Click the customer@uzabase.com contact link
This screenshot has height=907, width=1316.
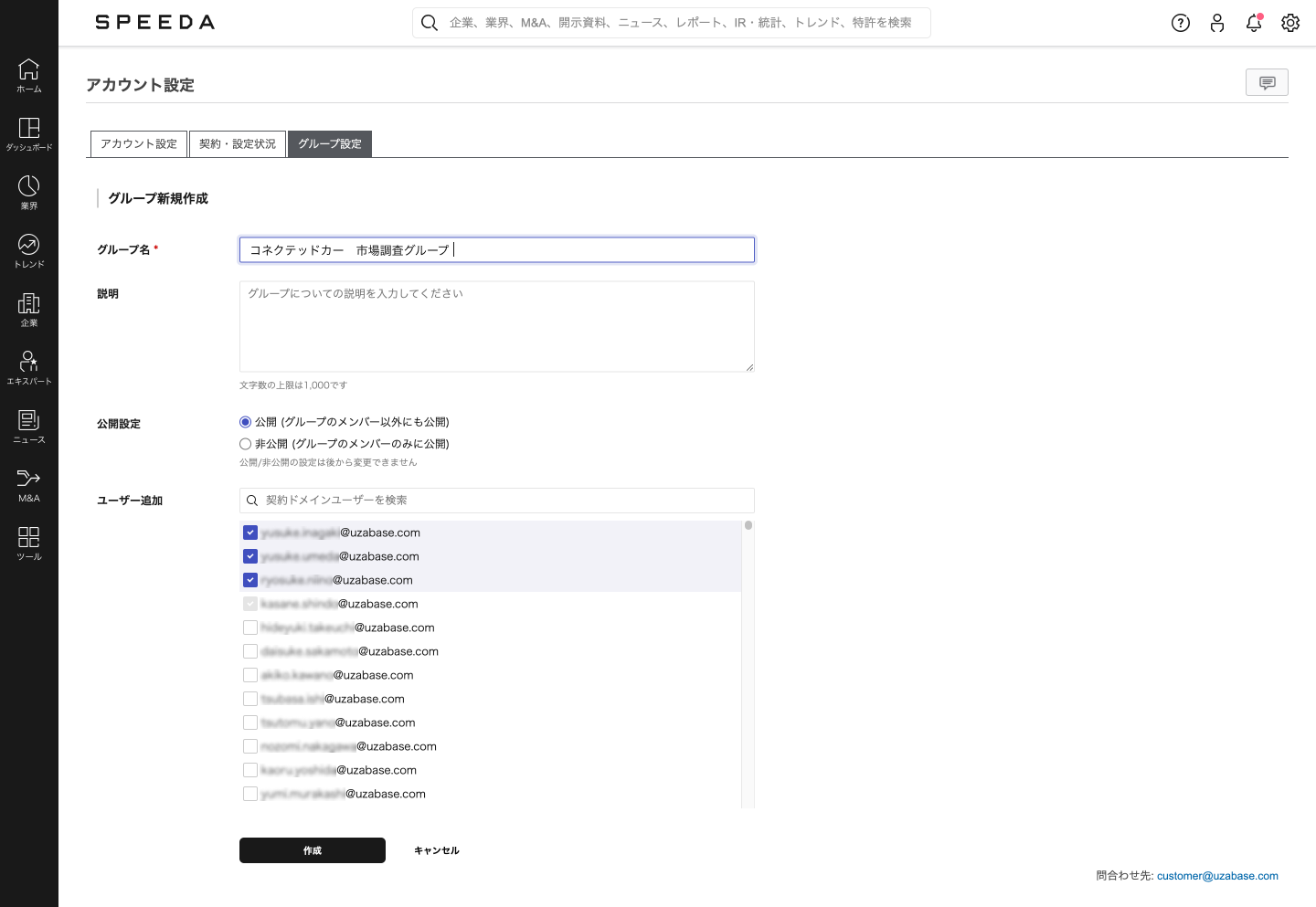click(x=1217, y=876)
